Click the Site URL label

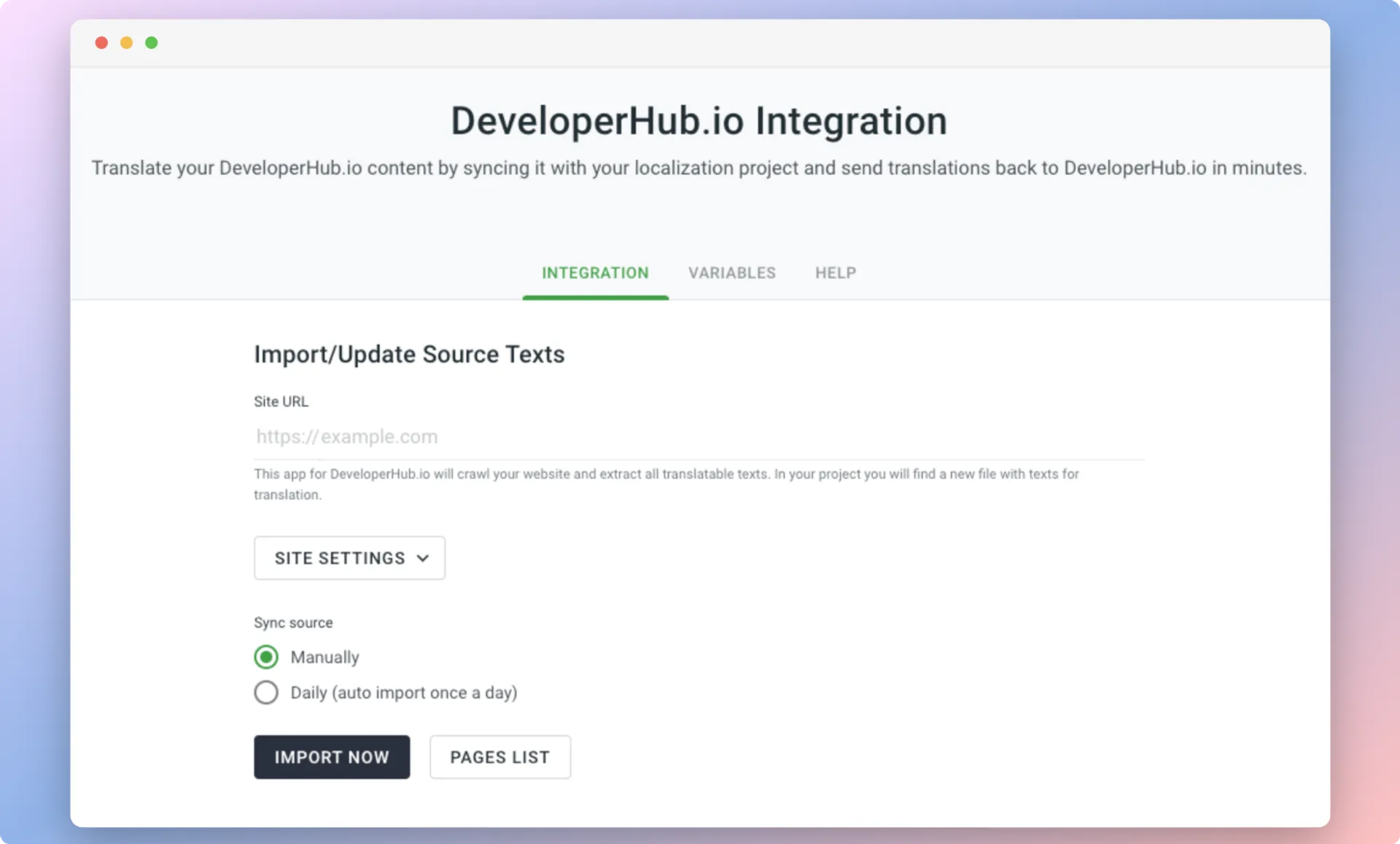[281, 401]
